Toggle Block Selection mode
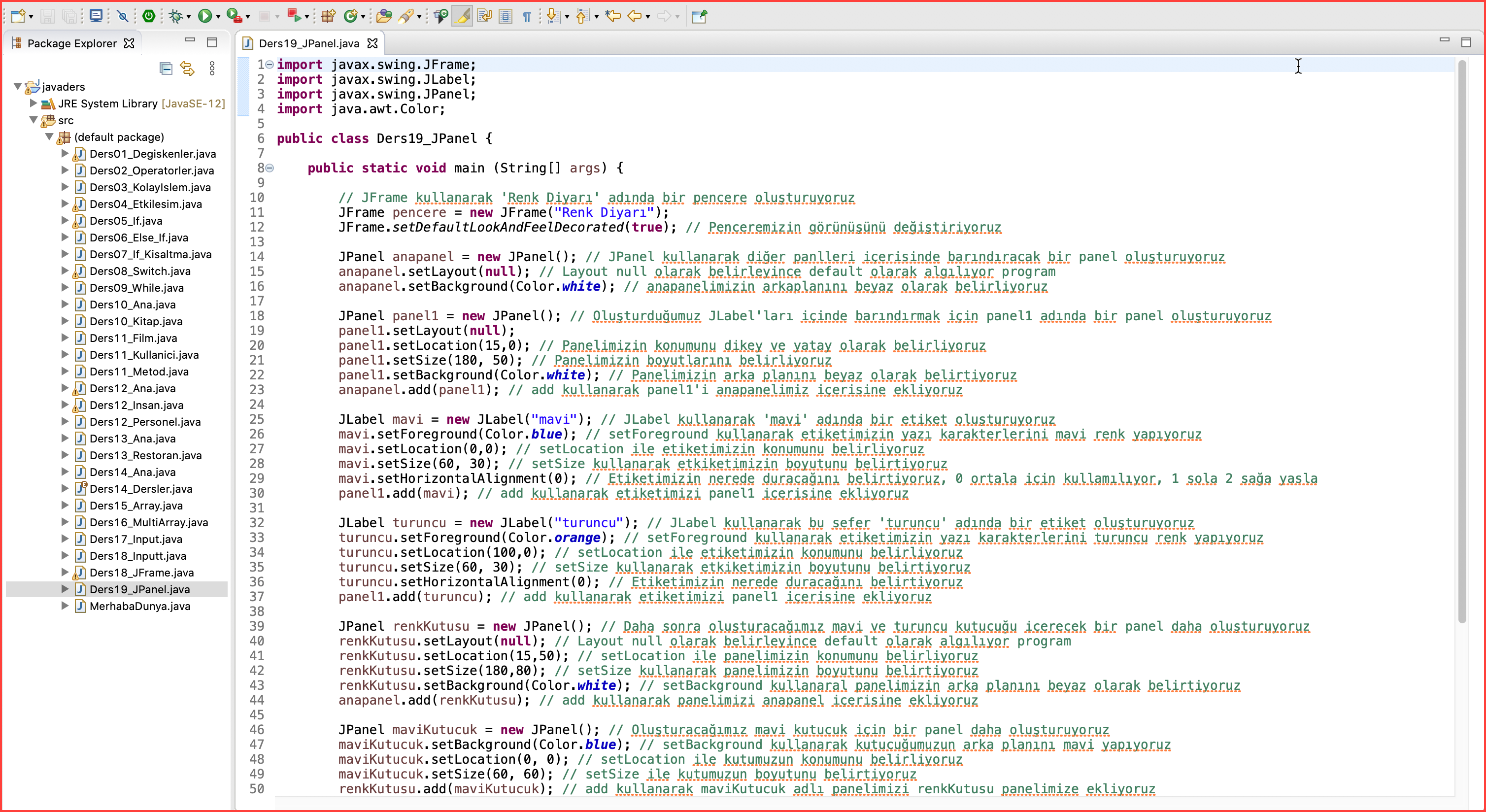The width and height of the screenshot is (1486, 812). 506,16
